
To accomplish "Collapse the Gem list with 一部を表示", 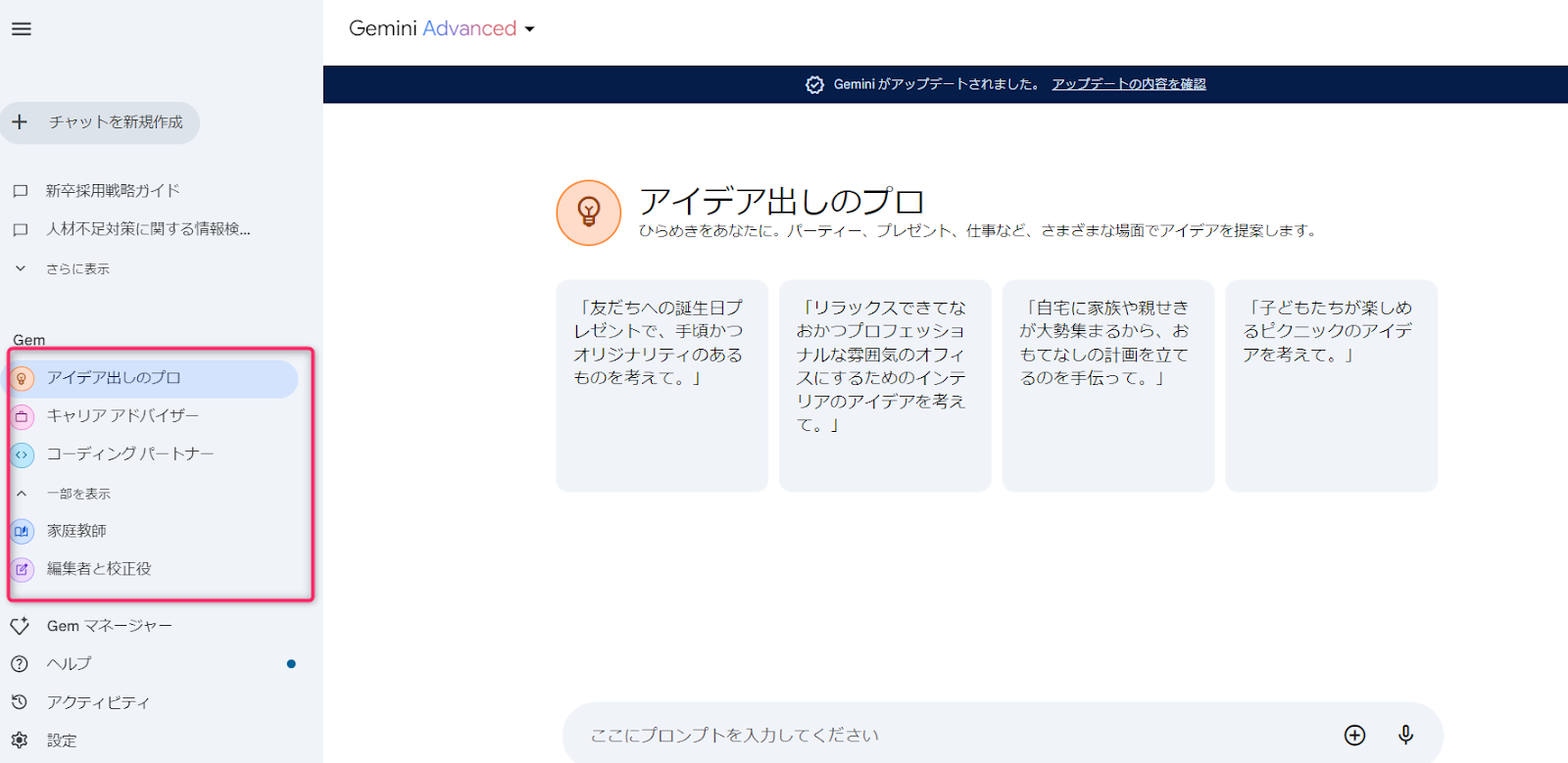I will pyautogui.click(x=77, y=494).
